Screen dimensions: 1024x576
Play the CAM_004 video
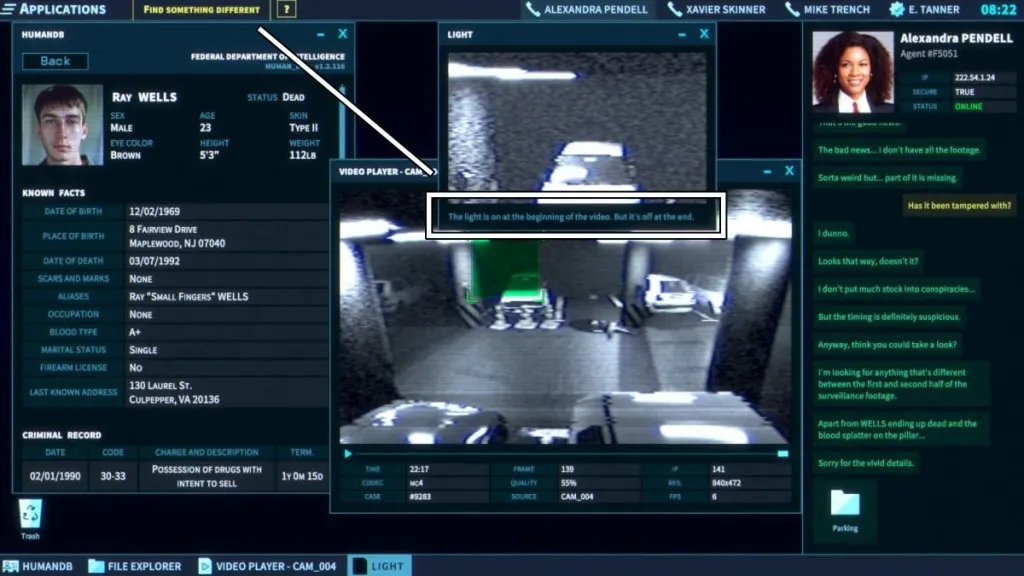pyautogui.click(x=348, y=454)
